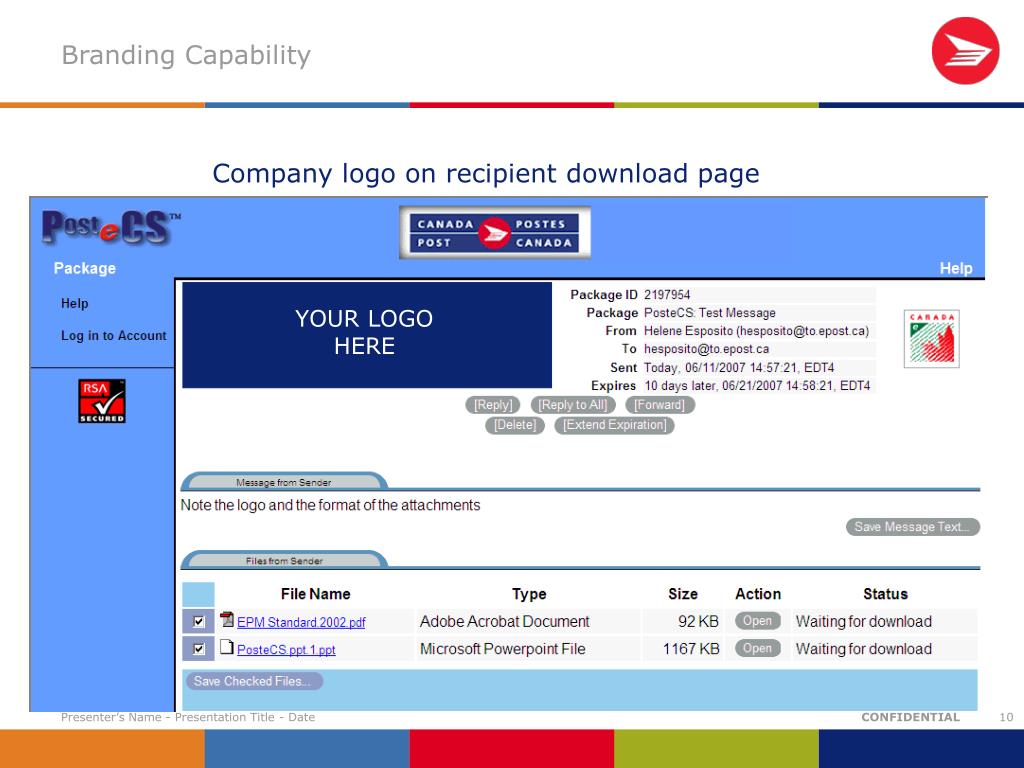This screenshot has height=768, width=1024.
Task: Click the select-all box in the file table header
Action: [x=199, y=594]
